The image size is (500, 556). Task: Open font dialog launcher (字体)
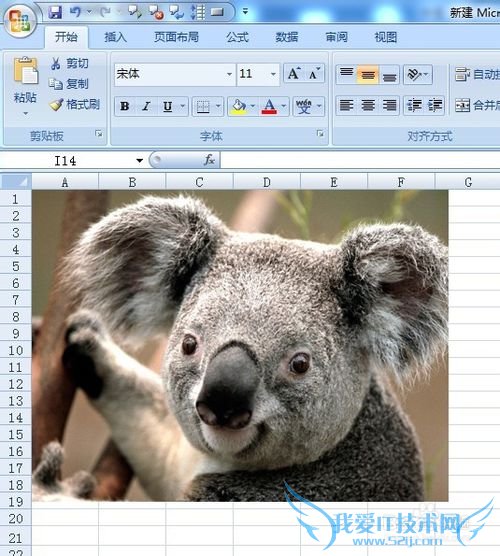point(320,134)
